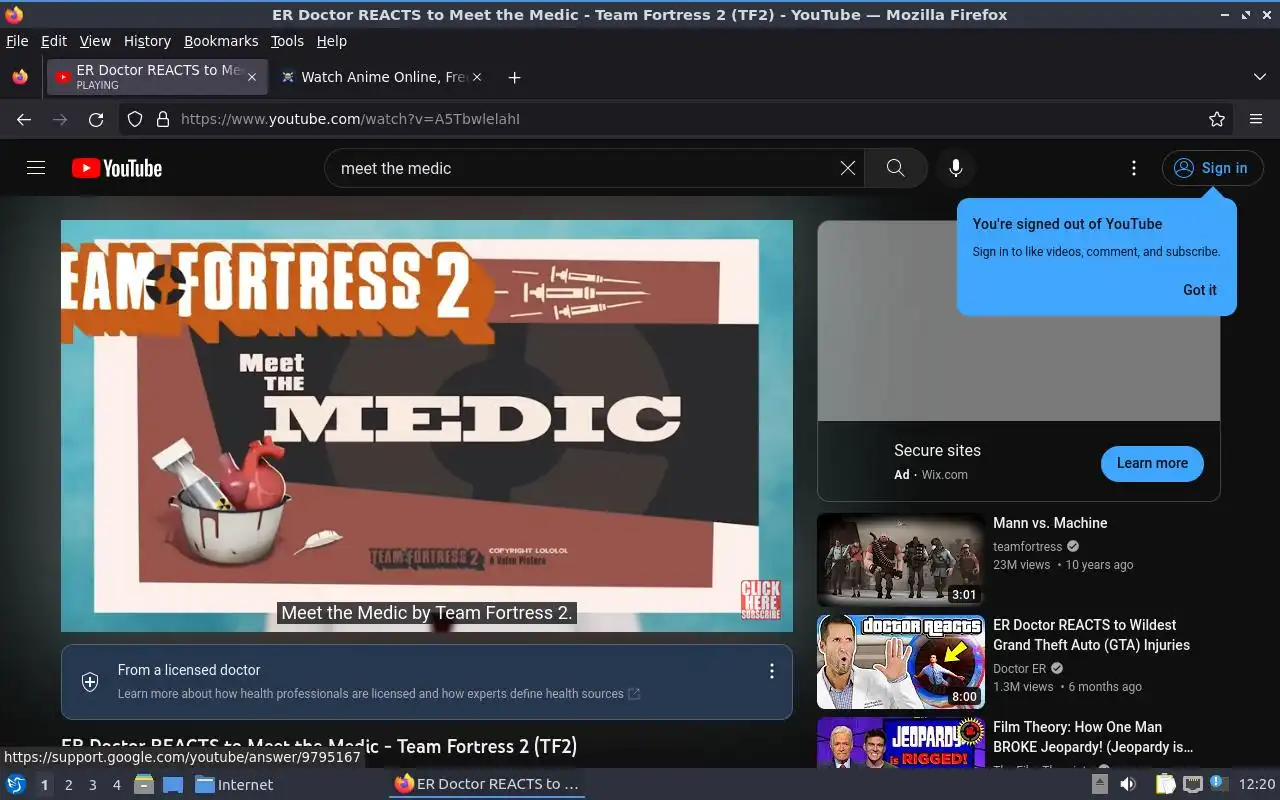Open the file manager taskbar icon
Screen dimensions: 1280x800
[144, 785]
